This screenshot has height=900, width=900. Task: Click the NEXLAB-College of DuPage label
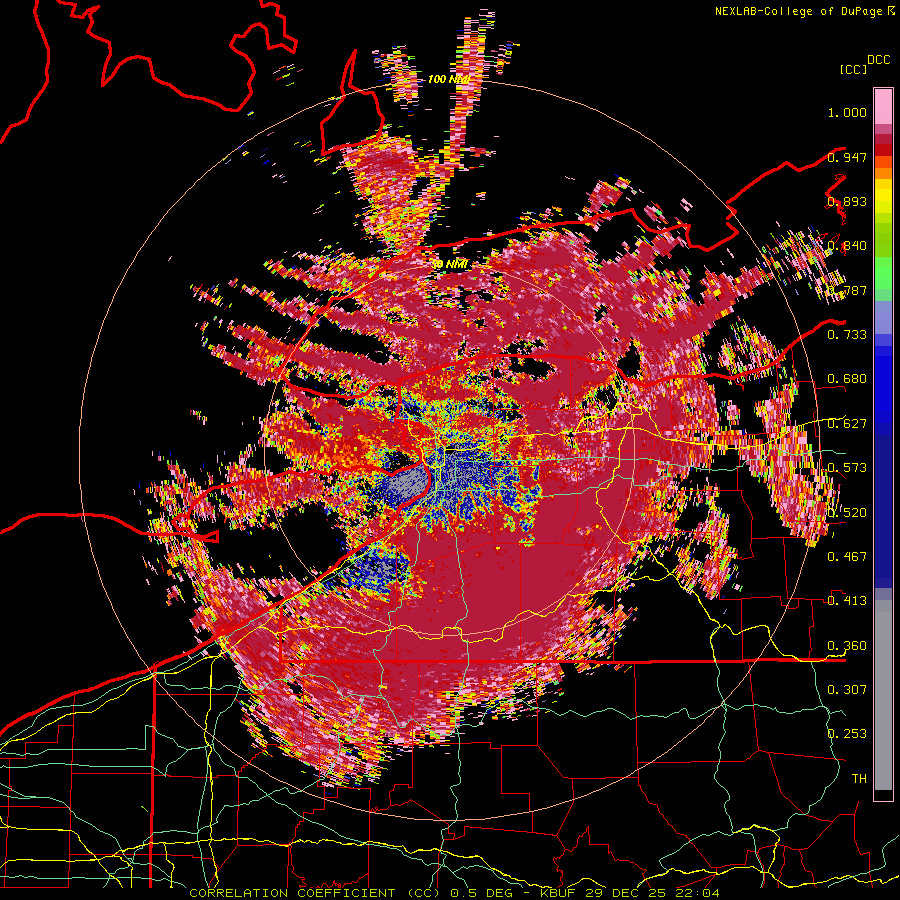[799, 11]
